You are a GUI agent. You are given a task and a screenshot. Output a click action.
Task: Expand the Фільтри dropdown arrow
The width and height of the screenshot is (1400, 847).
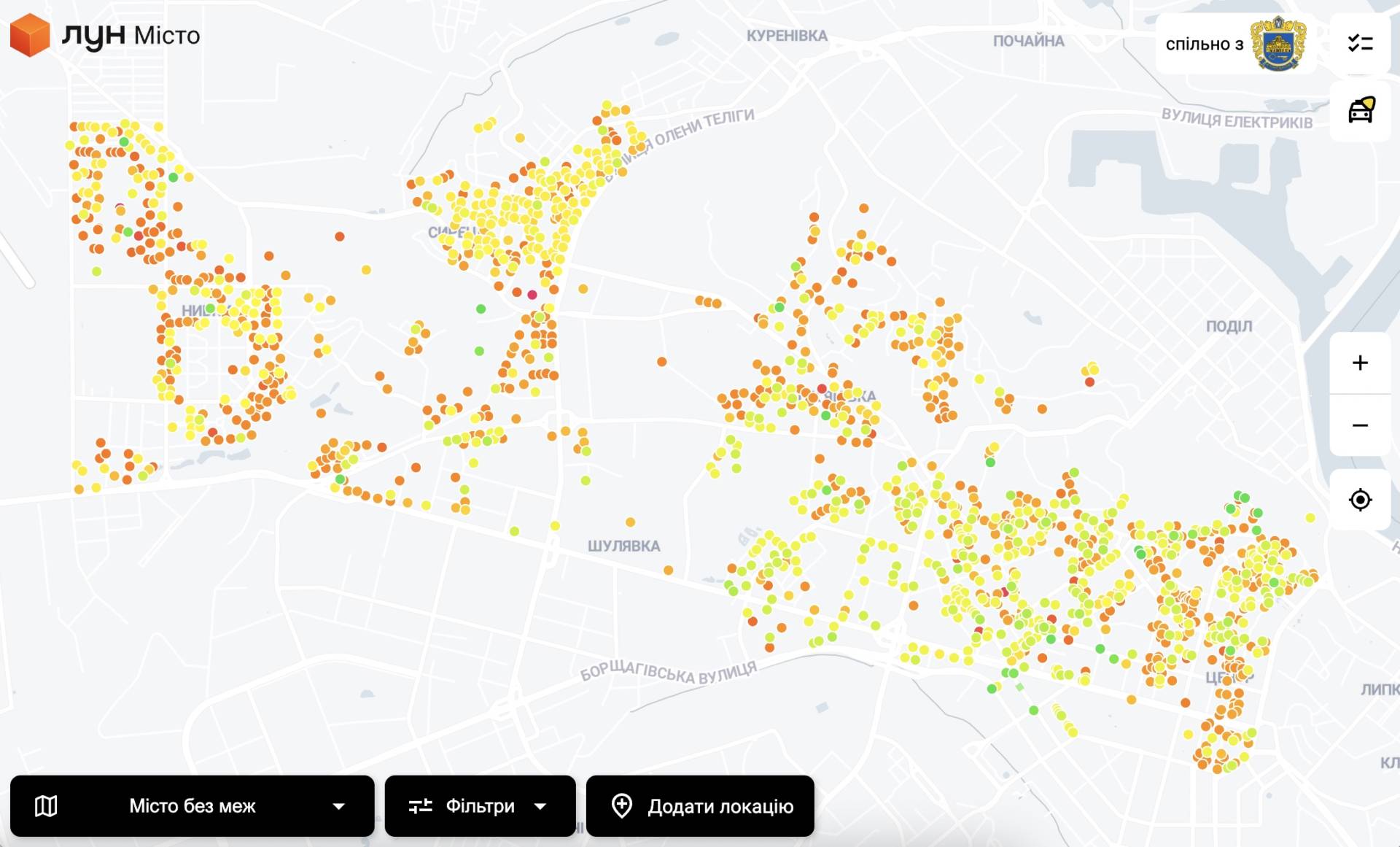coord(540,806)
